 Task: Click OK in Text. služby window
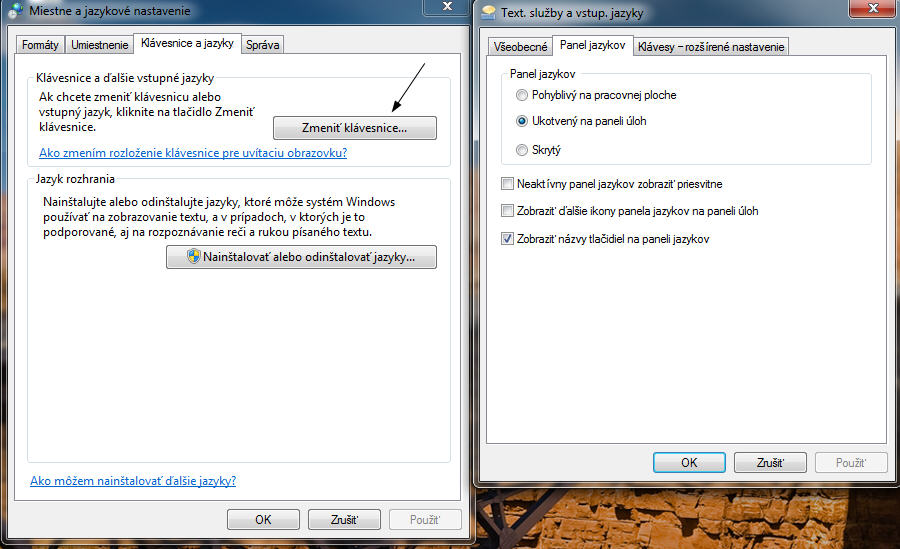pyautogui.click(x=689, y=463)
